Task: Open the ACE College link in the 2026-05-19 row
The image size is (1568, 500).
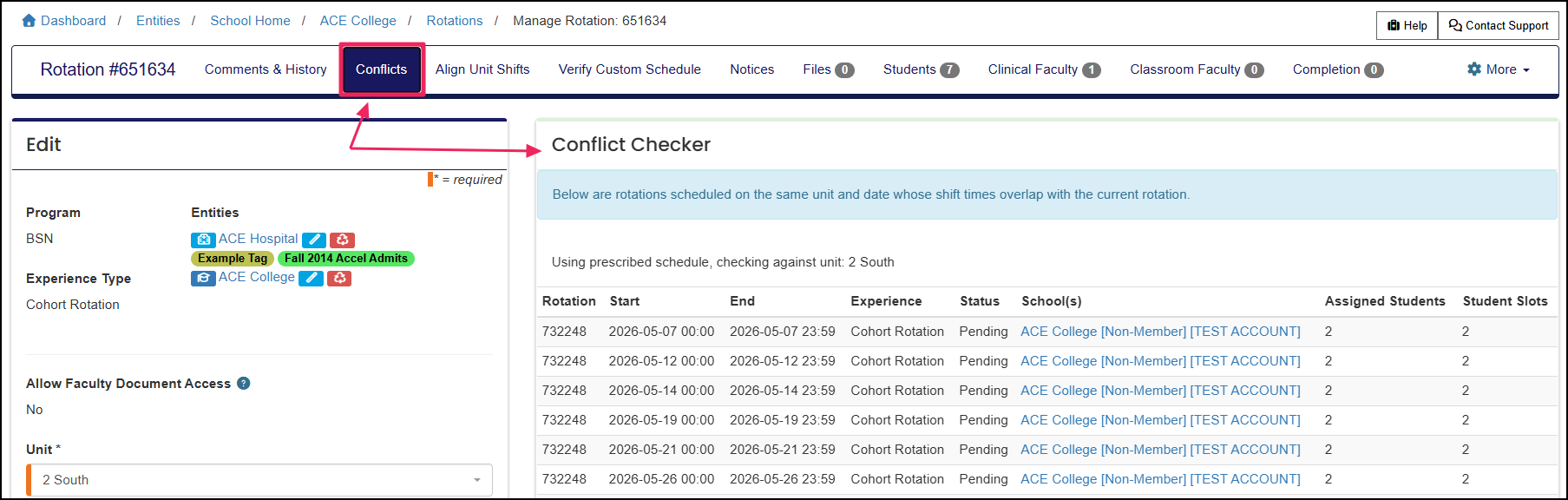Action: pos(1160,420)
